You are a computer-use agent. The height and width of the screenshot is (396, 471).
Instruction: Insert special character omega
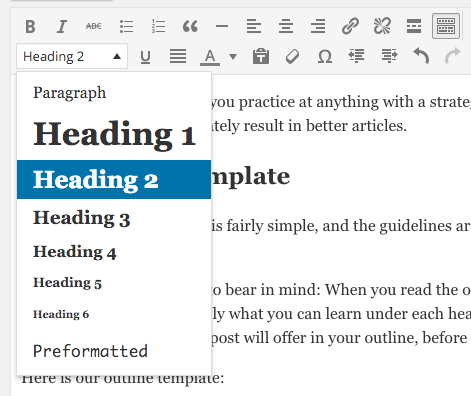click(325, 56)
